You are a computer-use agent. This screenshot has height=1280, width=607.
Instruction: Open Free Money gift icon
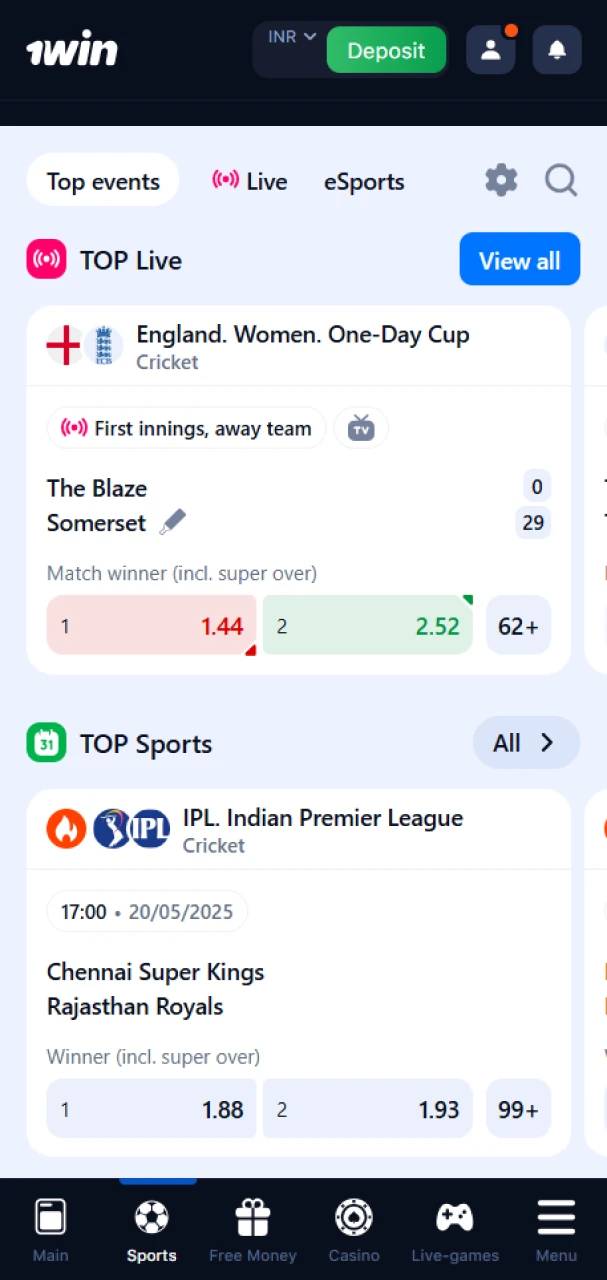pos(252,1217)
